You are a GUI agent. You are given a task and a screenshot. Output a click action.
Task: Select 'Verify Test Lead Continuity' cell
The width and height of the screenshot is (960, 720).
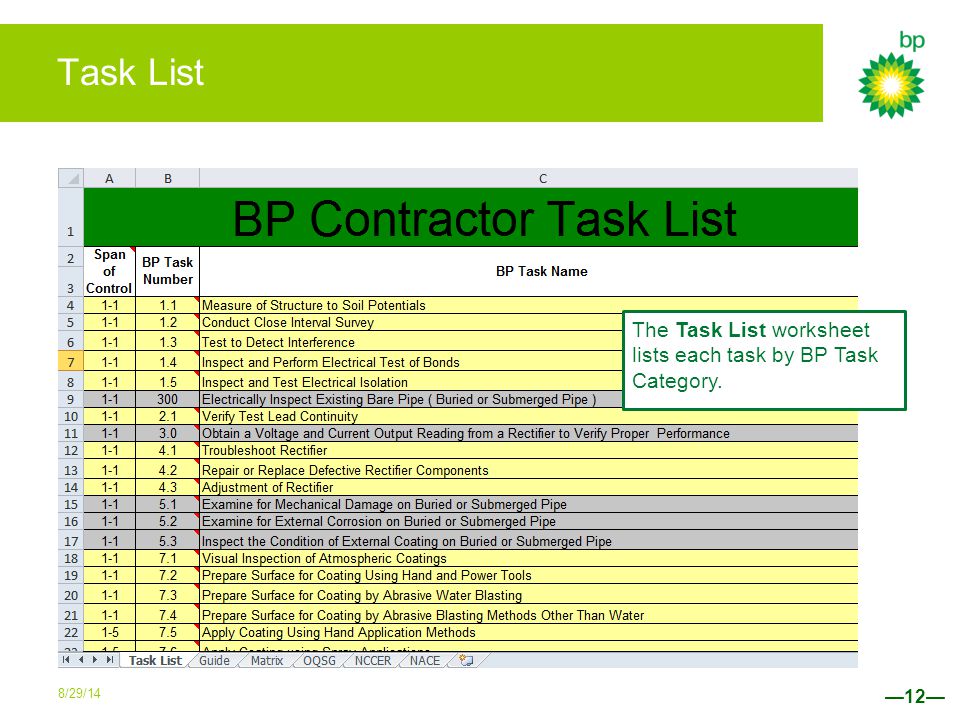529,417
